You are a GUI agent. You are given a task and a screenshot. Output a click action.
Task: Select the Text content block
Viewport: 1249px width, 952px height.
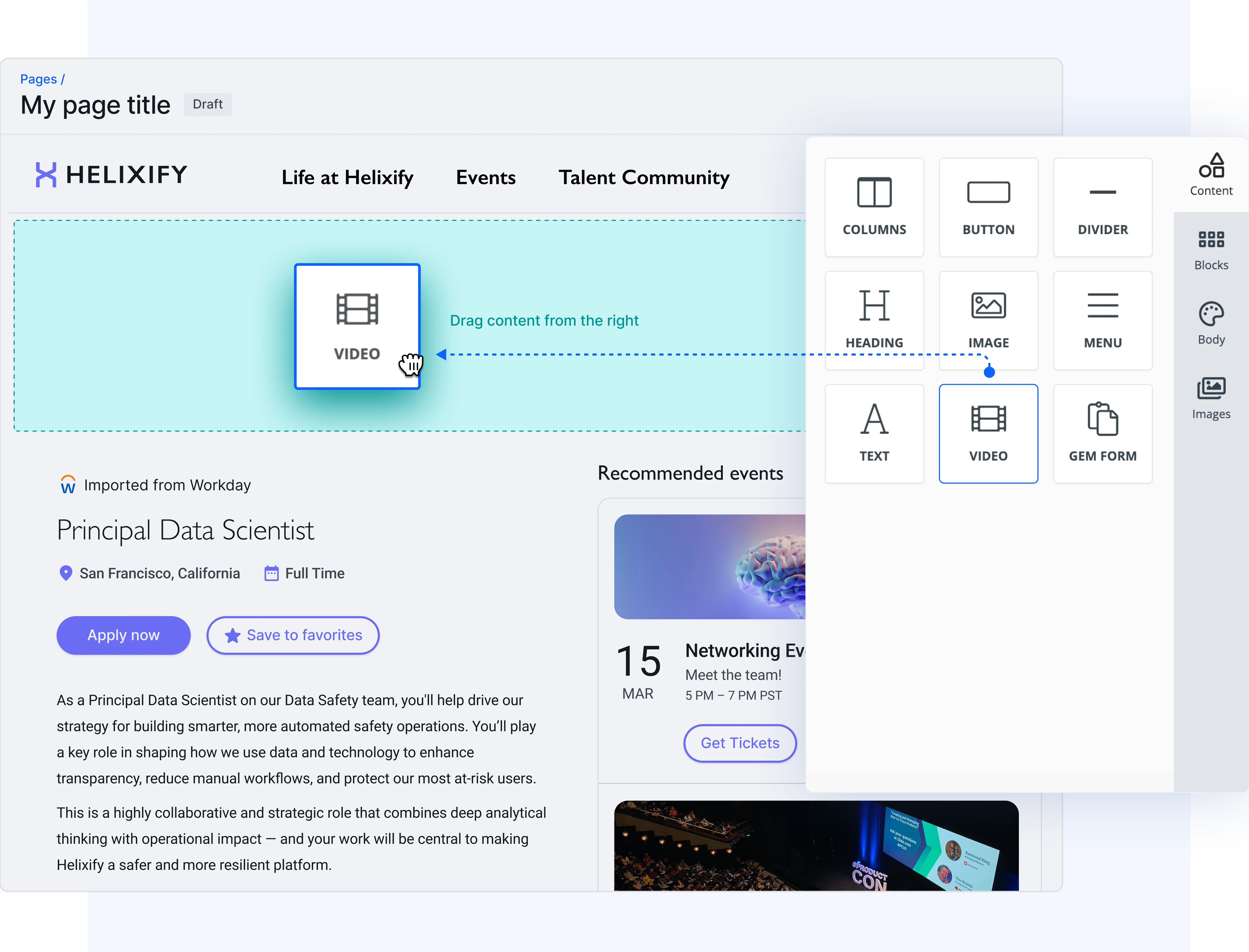coord(874,434)
